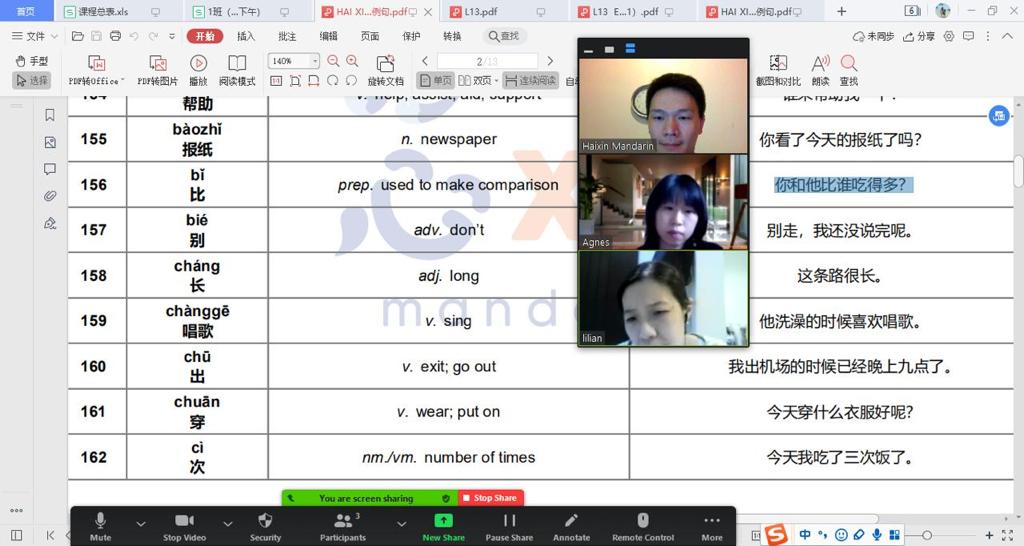The height and width of the screenshot is (546, 1024).
Task: Click the page number field 2/13
Action: pos(487,61)
